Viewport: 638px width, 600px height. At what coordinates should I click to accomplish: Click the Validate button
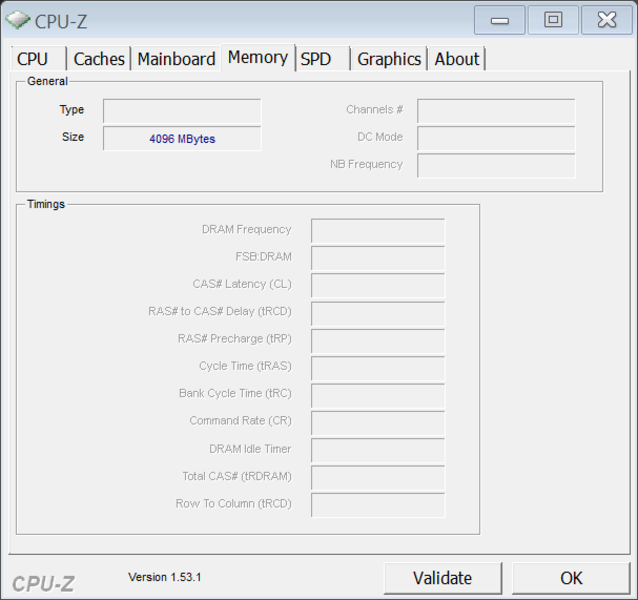(443, 578)
